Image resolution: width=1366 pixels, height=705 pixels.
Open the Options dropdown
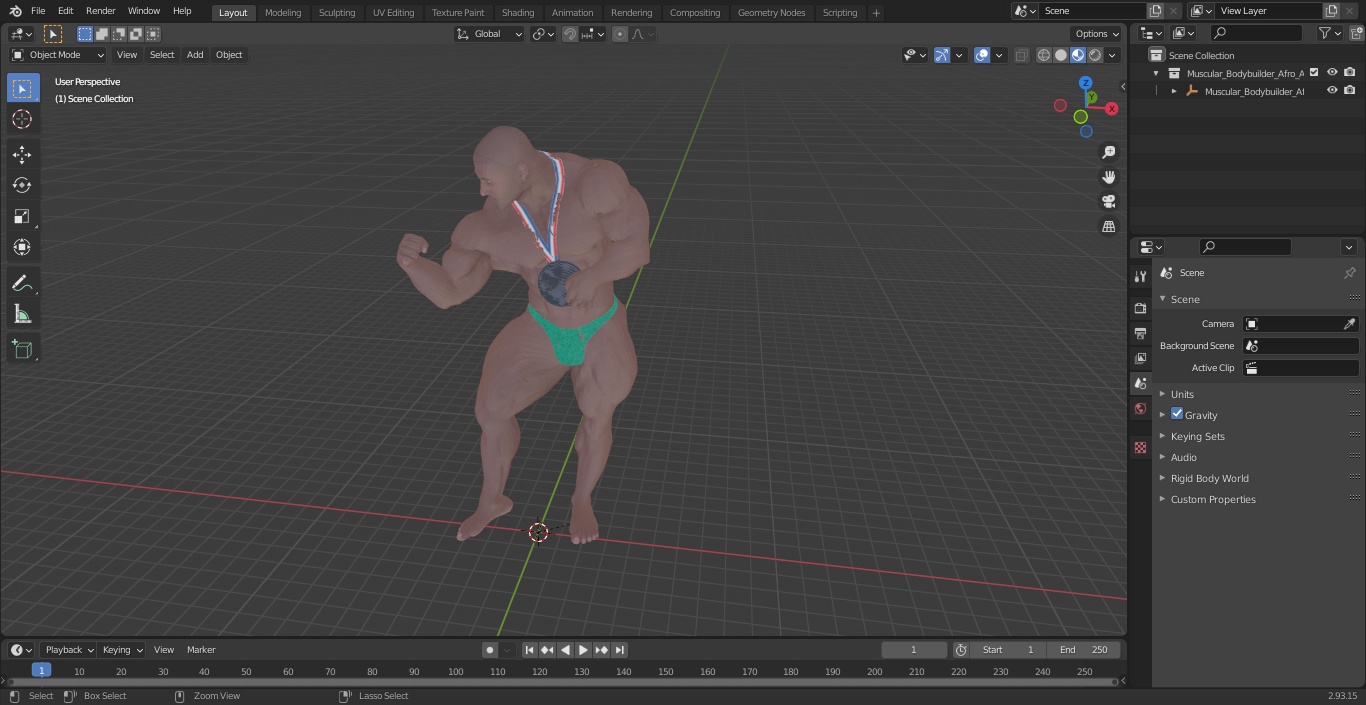(1097, 34)
